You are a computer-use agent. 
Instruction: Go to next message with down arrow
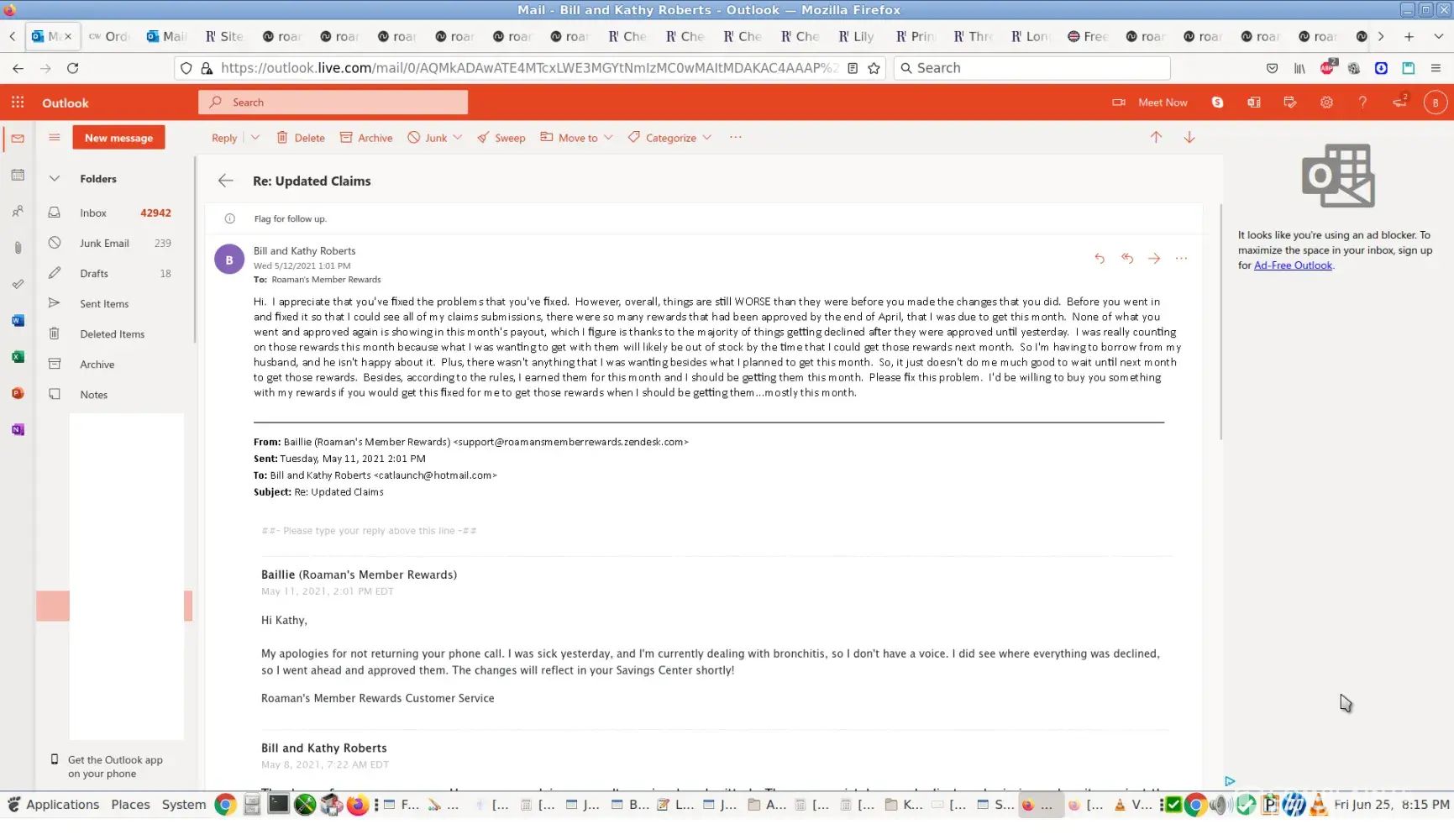coord(1189,138)
